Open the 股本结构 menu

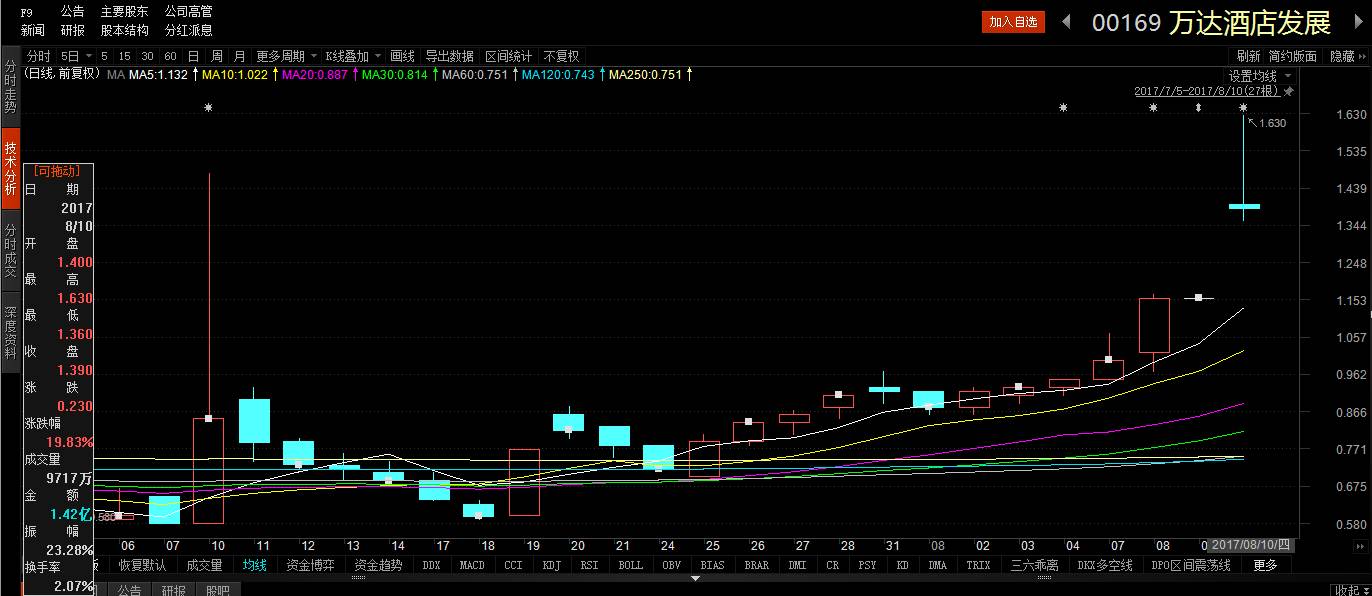point(124,30)
